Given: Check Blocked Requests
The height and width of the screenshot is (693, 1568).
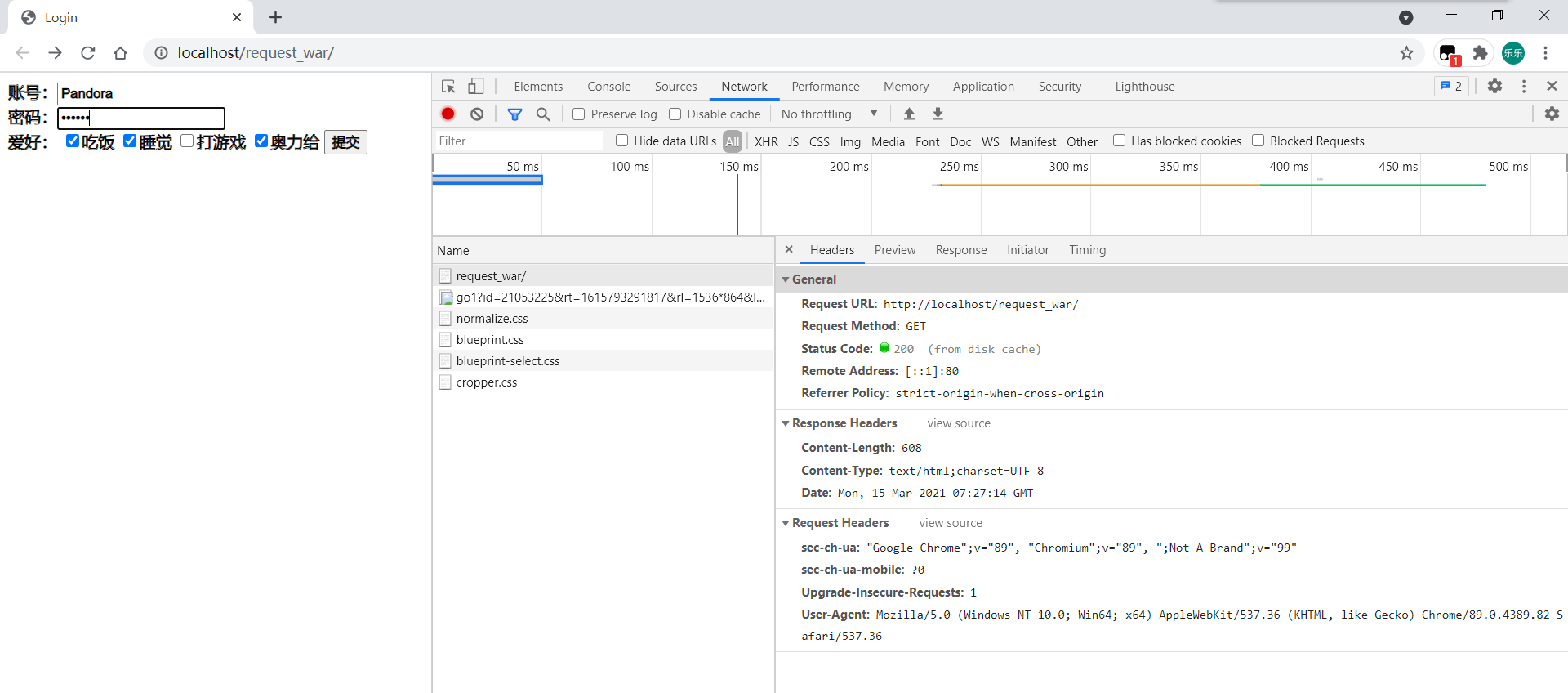Looking at the screenshot, I should pyautogui.click(x=1258, y=141).
